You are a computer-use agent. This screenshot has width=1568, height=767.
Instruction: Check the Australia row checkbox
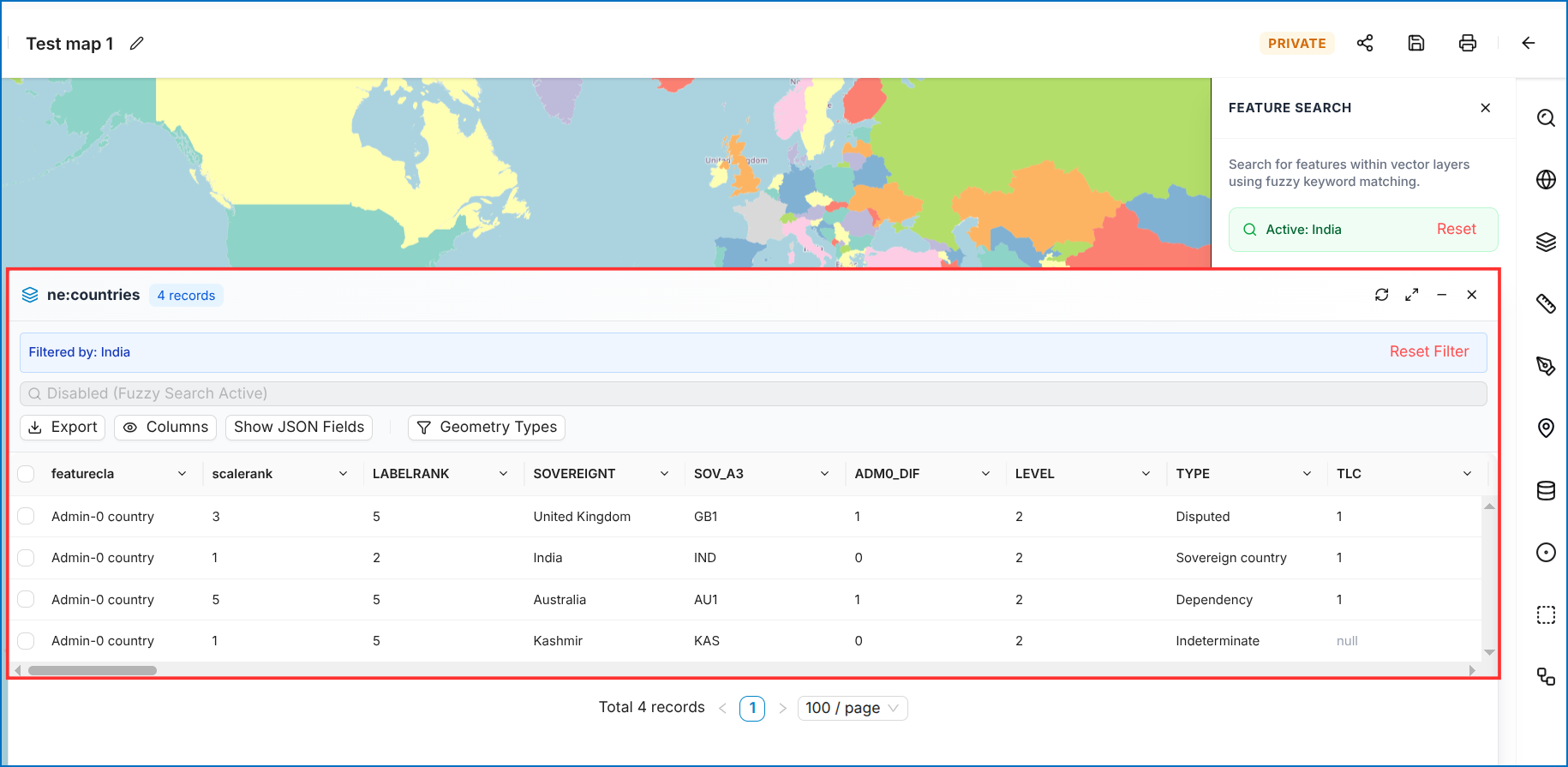tap(26, 599)
